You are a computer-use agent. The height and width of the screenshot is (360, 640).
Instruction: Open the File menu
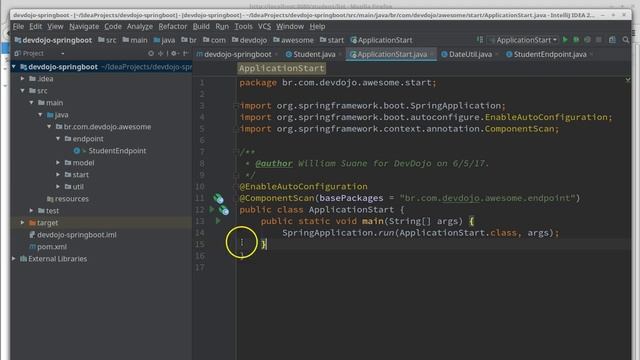click(x=18, y=27)
